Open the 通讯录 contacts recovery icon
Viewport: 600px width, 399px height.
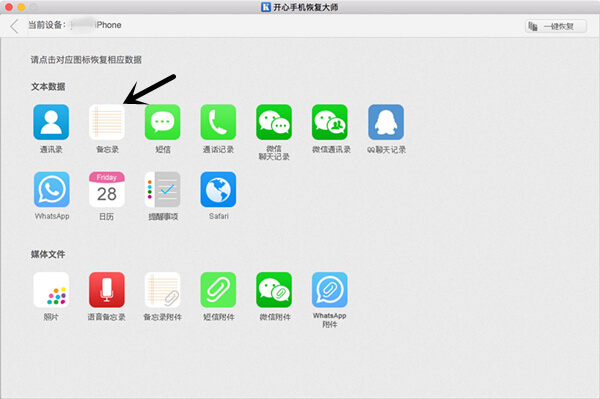[51, 122]
